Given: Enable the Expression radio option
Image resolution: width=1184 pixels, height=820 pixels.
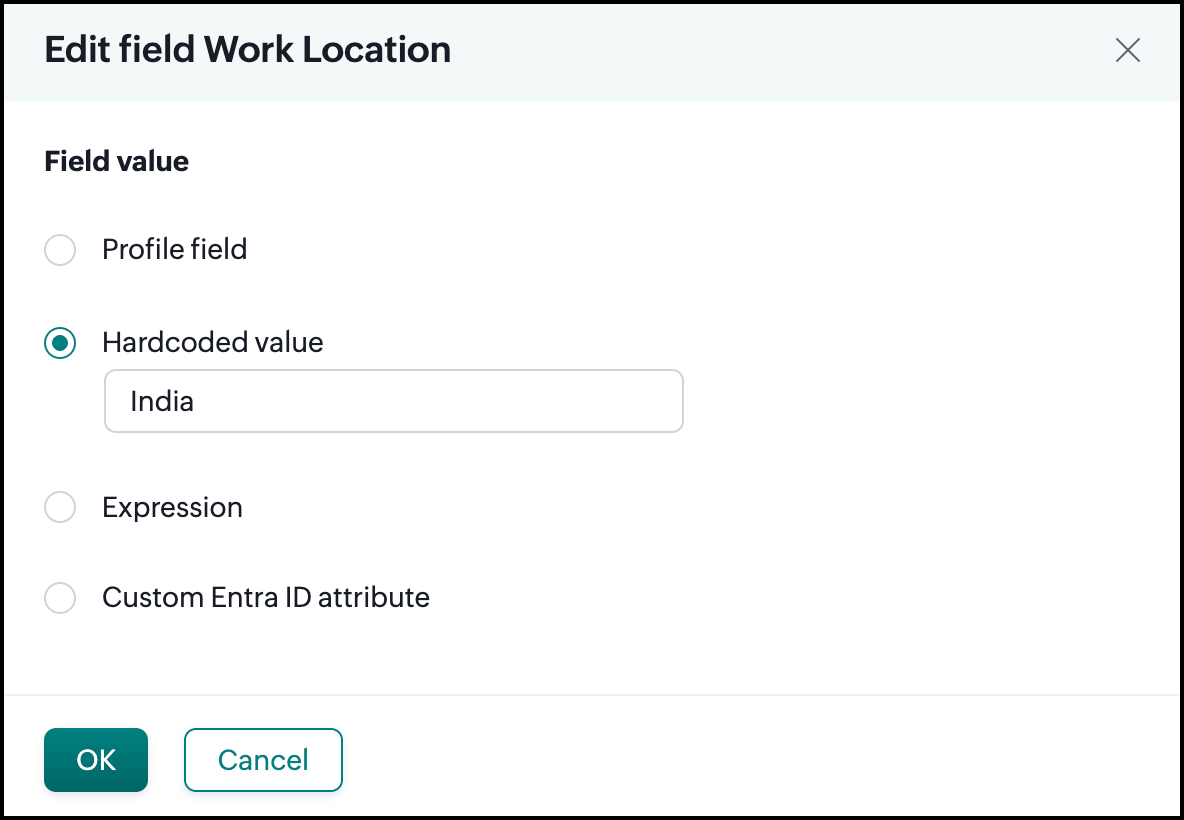Looking at the screenshot, I should tap(60, 508).
